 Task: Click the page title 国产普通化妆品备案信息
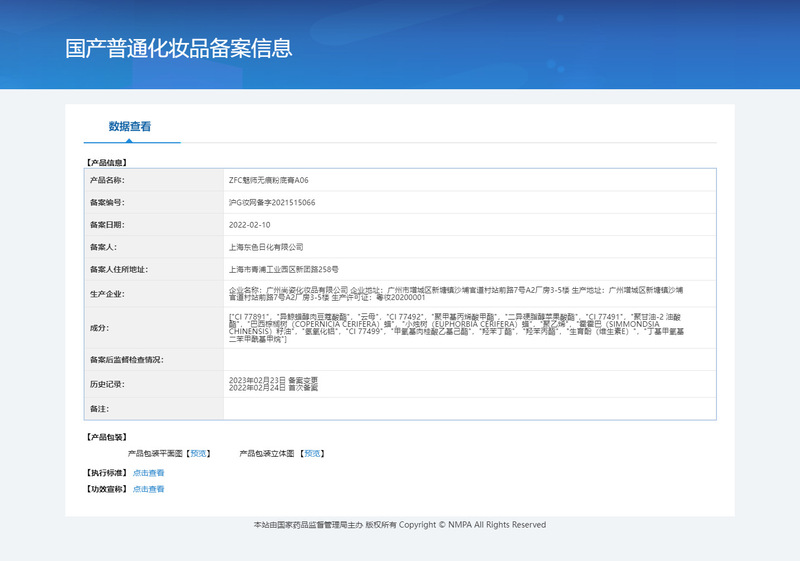(179, 48)
